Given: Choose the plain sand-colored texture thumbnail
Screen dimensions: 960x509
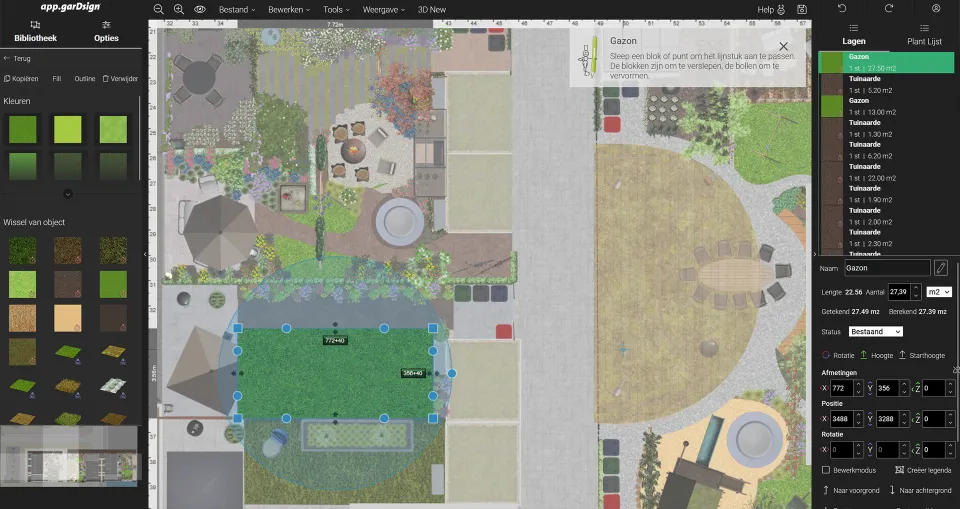Looking at the screenshot, I should coord(67,319).
